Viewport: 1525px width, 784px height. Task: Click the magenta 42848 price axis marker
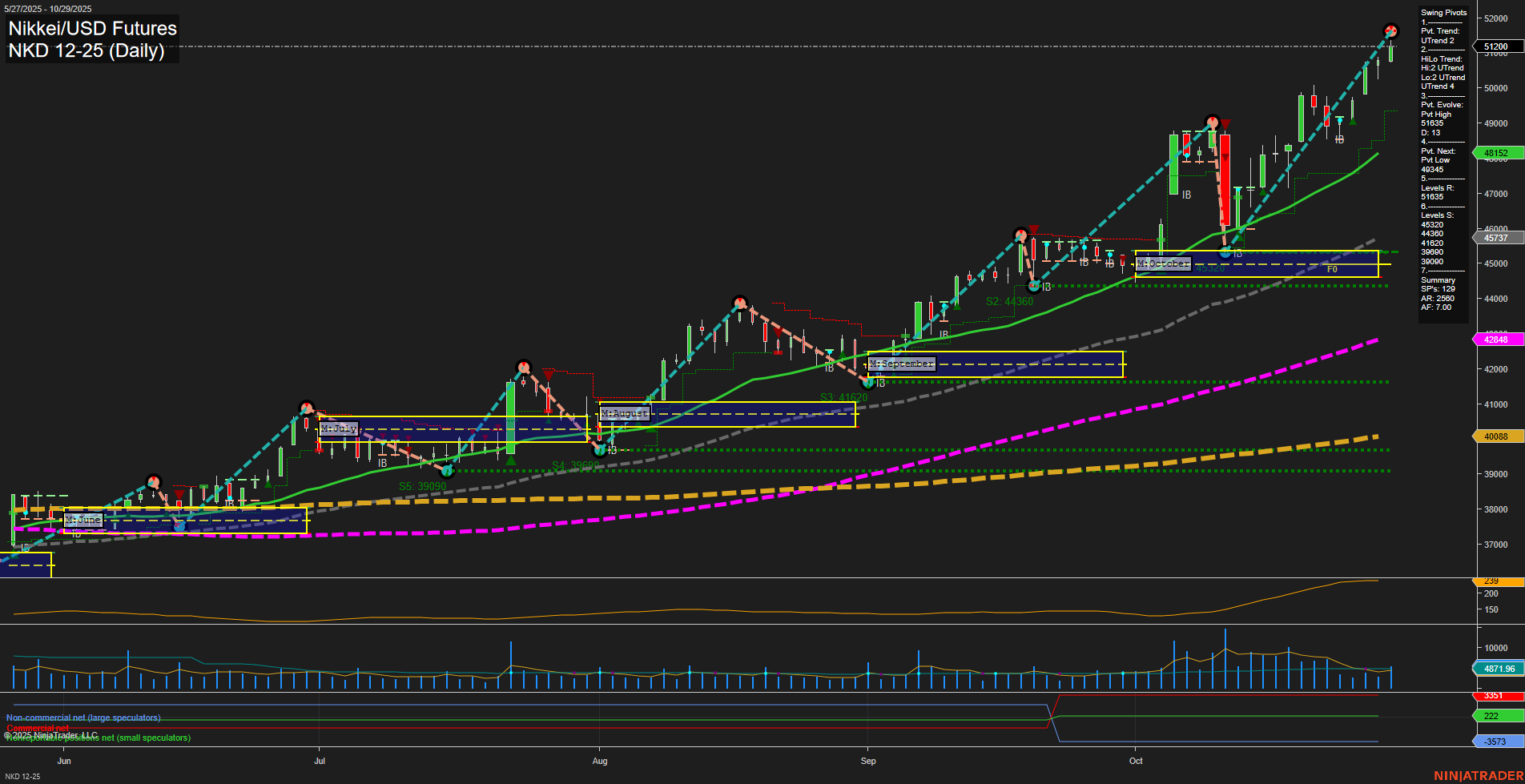tap(1497, 340)
